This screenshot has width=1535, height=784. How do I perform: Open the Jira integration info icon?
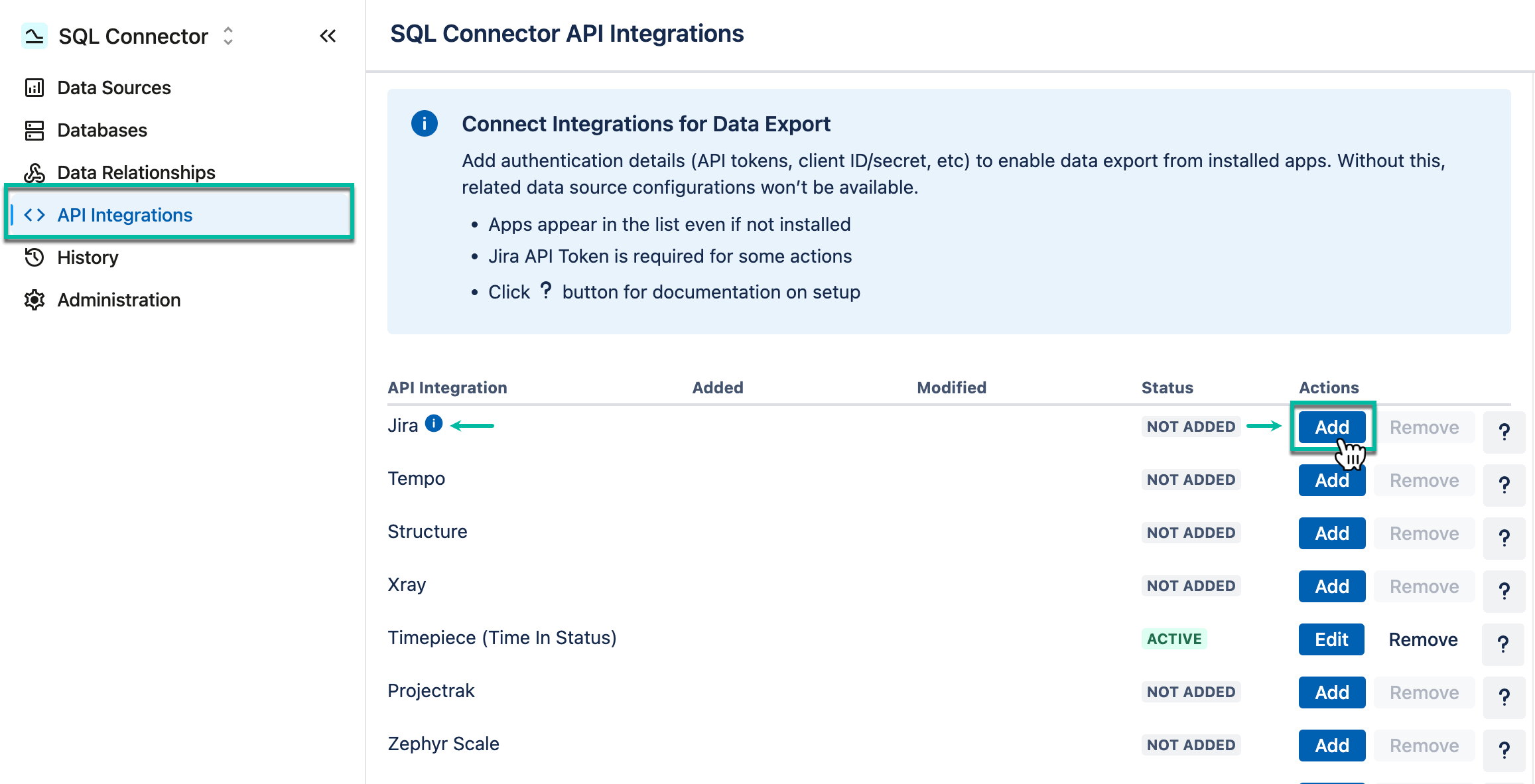pos(433,423)
